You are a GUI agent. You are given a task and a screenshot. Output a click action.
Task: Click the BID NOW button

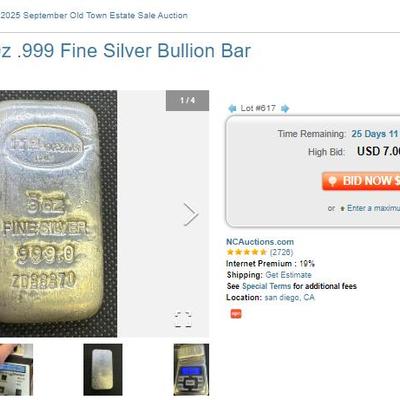pos(361,181)
